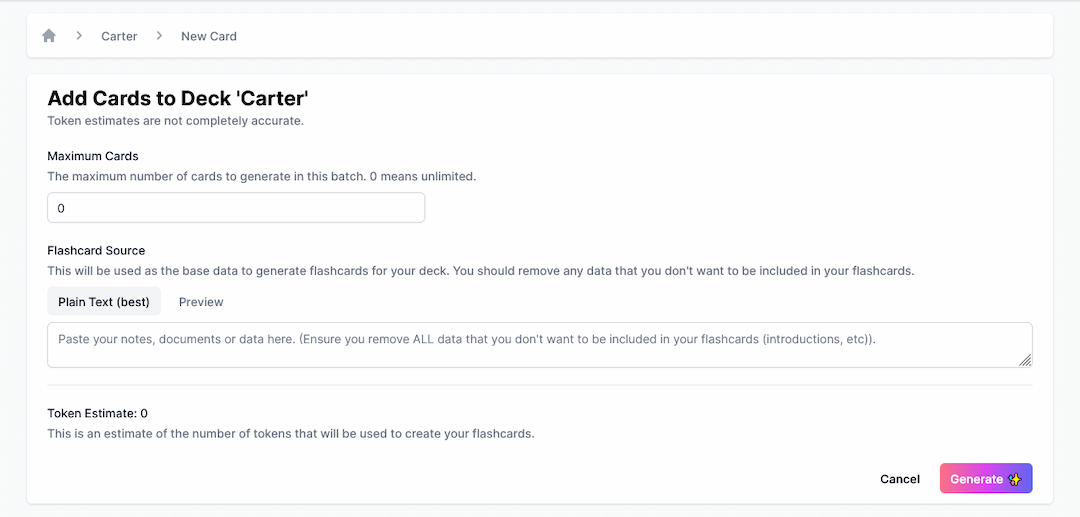Click the Maximum Cards label

click(93, 156)
